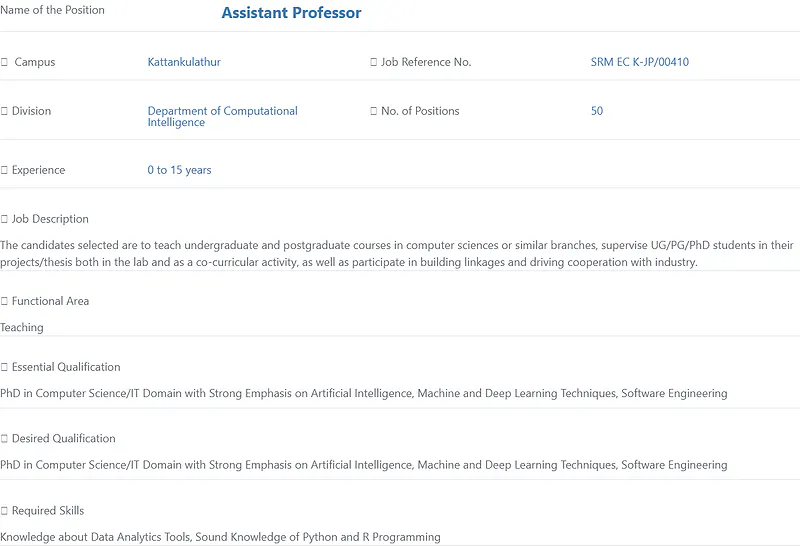Click the Experience field label
The image size is (800, 547).
(x=39, y=170)
